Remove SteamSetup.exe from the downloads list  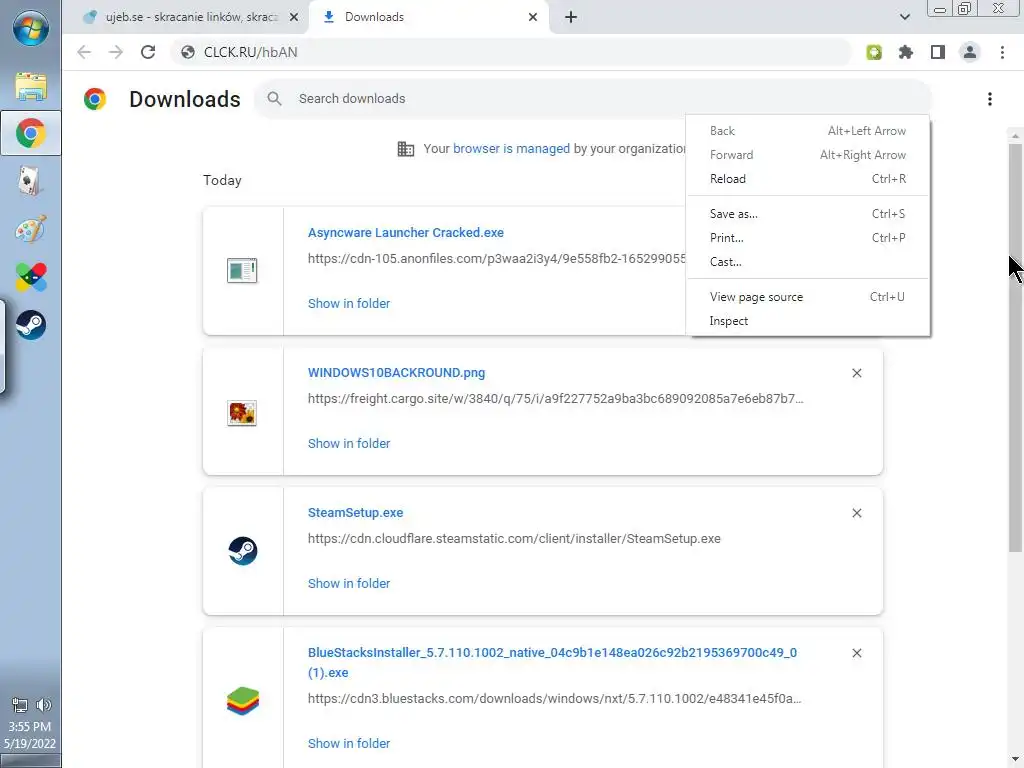(x=857, y=513)
